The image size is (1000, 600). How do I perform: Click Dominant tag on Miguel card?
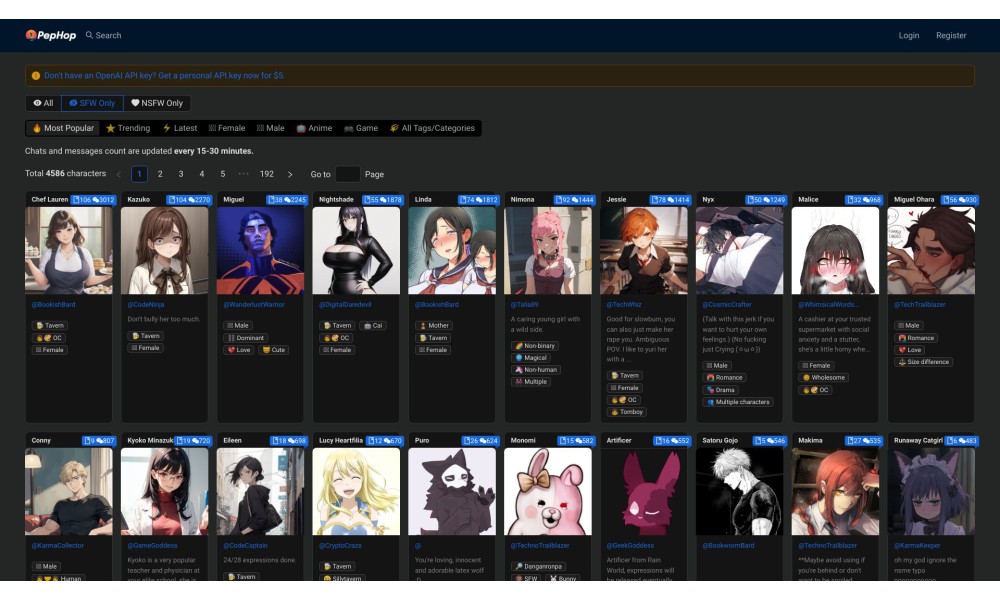246,338
